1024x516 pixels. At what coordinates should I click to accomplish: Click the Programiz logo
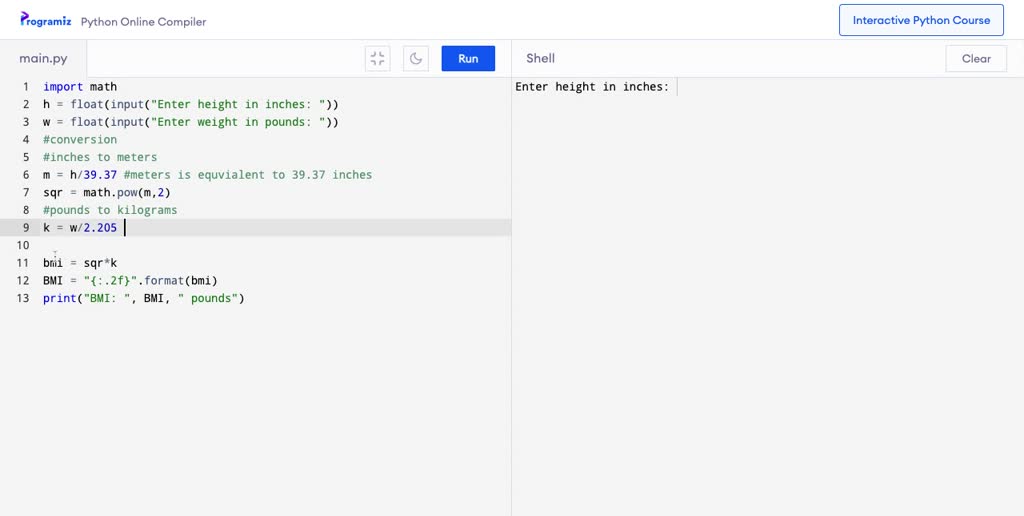46,20
